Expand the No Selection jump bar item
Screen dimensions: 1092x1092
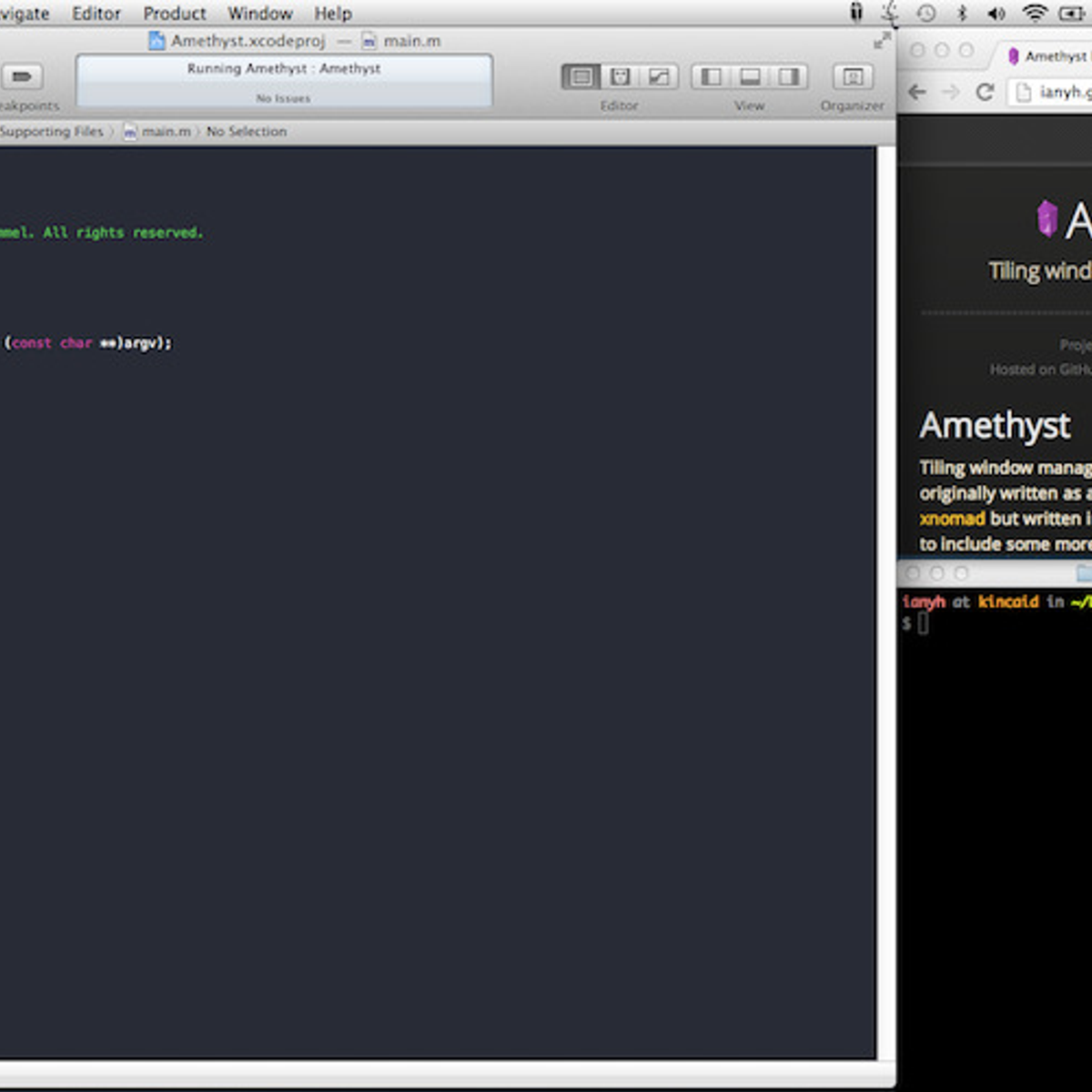pos(246,132)
